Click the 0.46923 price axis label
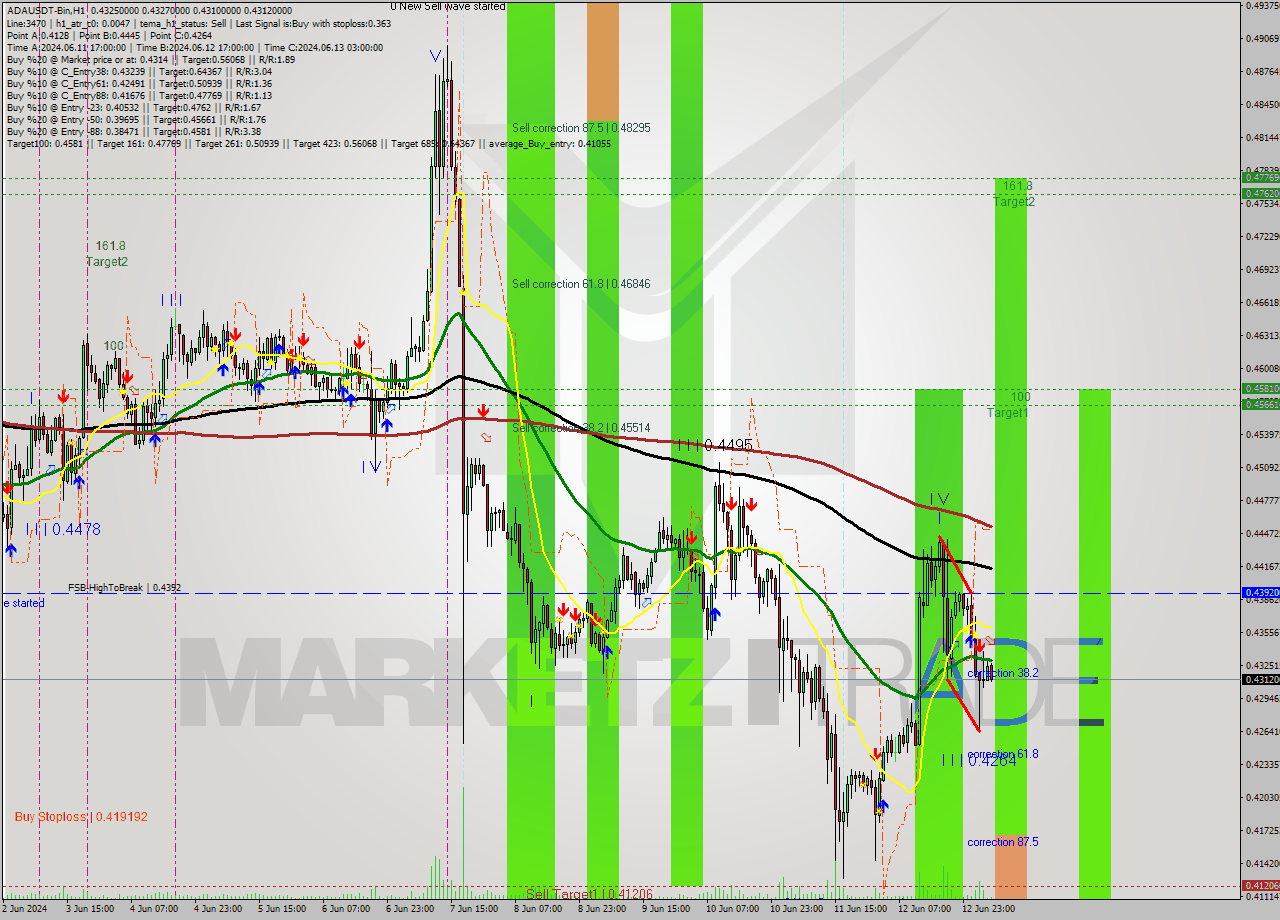The height and width of the screenshot is (920, 1280). pos(1262,269)
